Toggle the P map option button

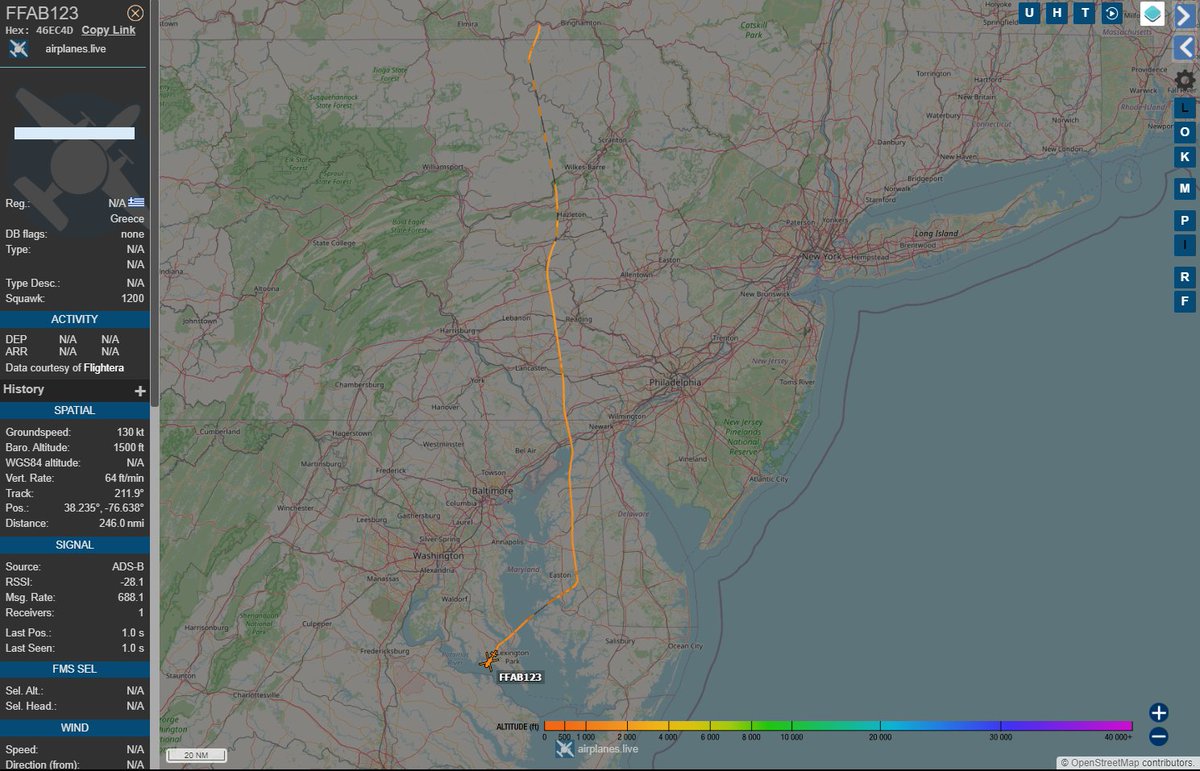click(x=1185, y=221)
